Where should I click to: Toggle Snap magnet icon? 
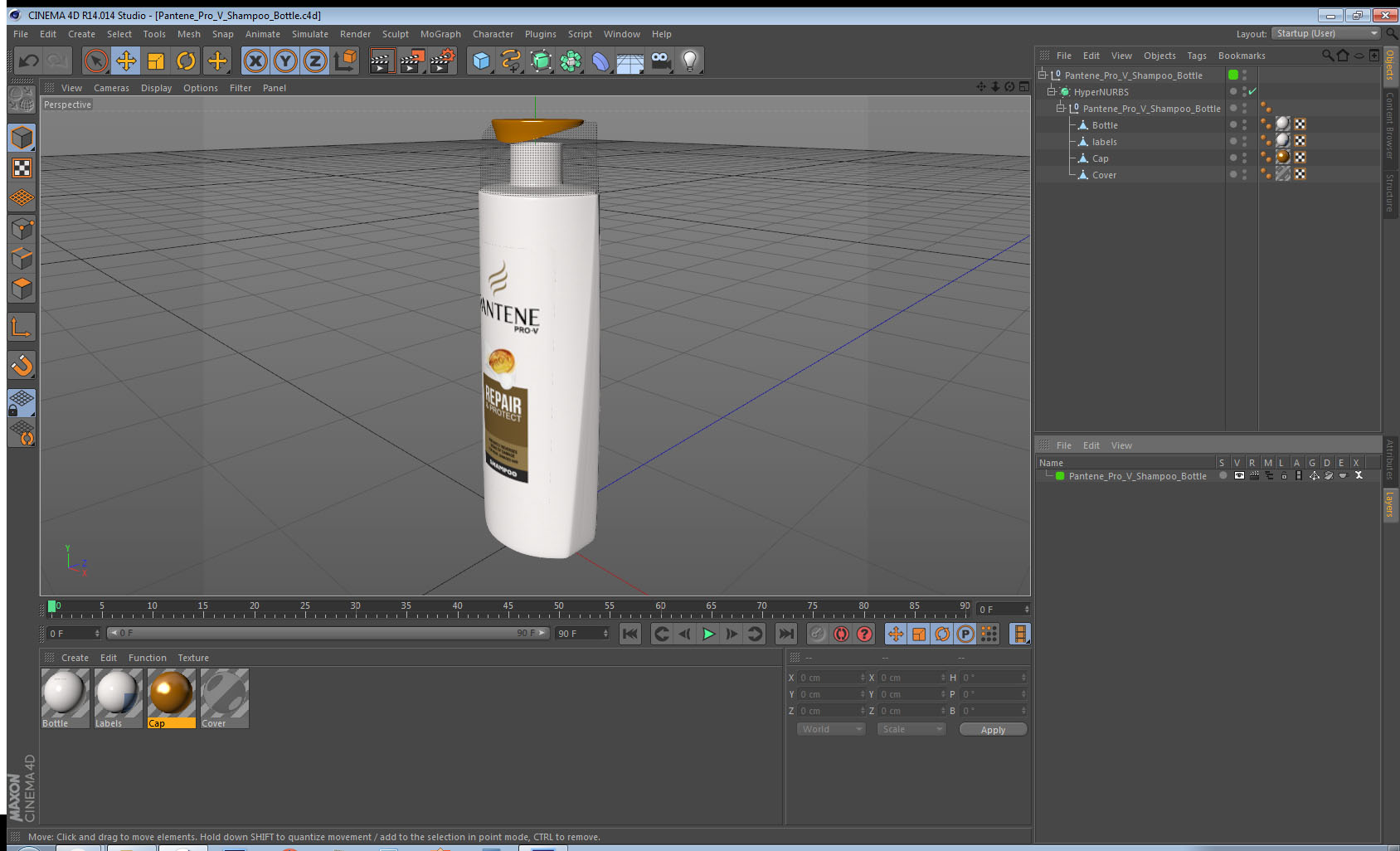click(x=22, y=365)
